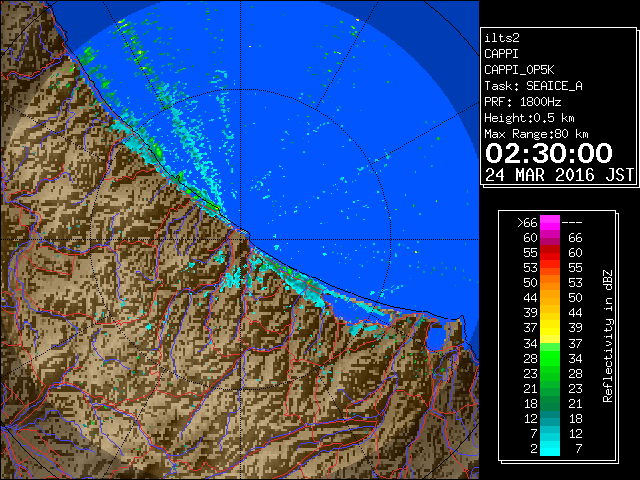This screenshot has height=480, width=640.
Task: Select the "Max Range:80 km" text
Action: tap(536, 134)
